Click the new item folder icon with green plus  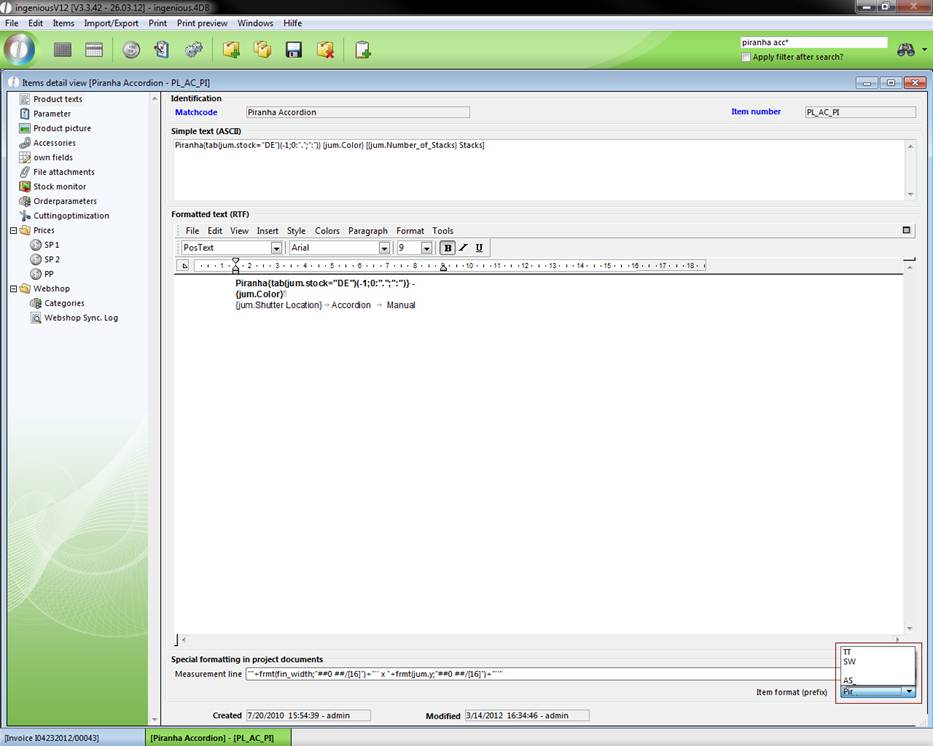click(231, 49)
